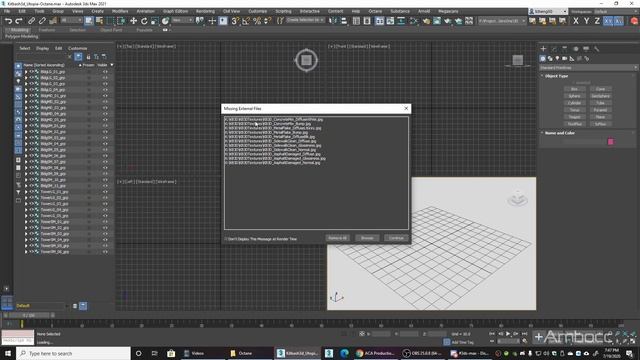Open the Octane menu
The height and width of the screenshot is (360, 640).
pos(375,11)
